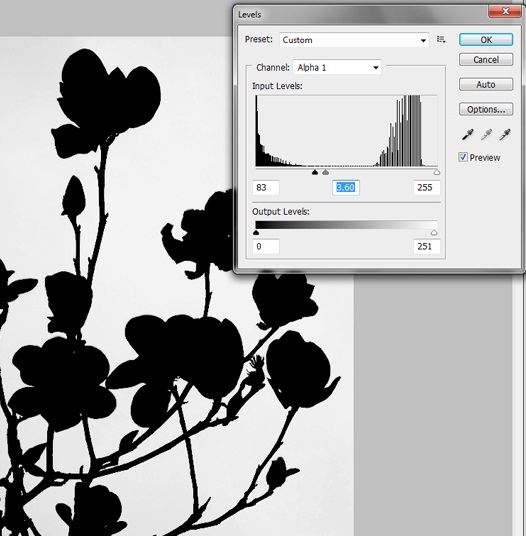
Task: Open the Preset dropdown showing Custom
Action: point(354,40)
